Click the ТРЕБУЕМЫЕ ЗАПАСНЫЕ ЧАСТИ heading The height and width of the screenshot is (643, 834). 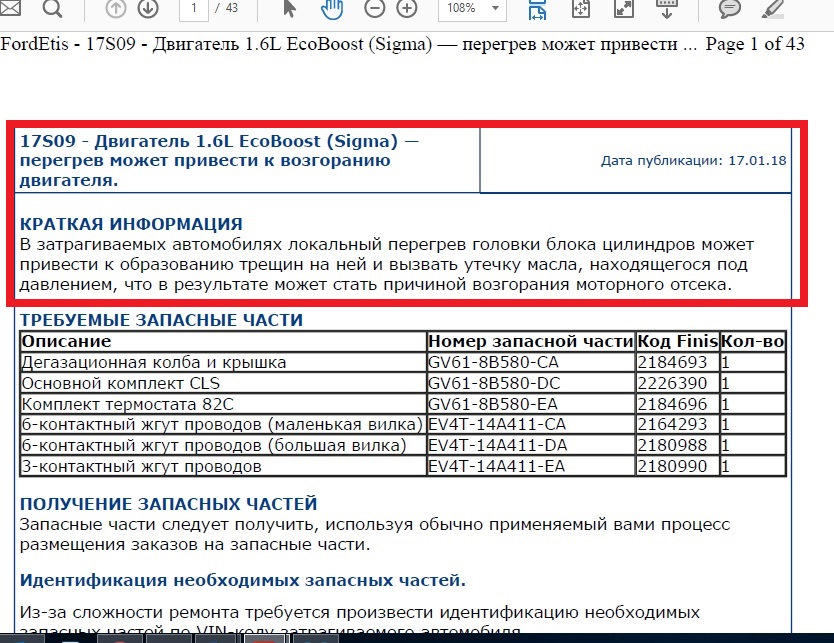pos(161,320)
